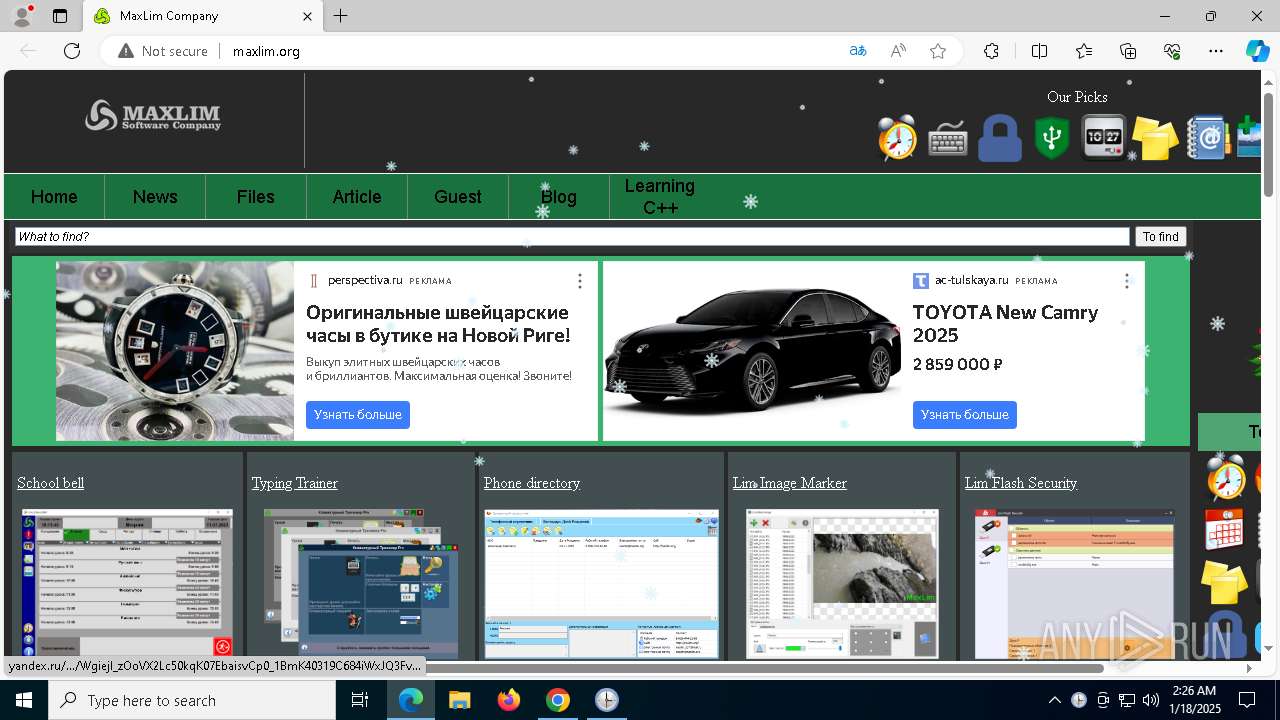Click Узнать больше on the watch ad
This screenshot has width=1280, height=720.
(x=358, y=414)
